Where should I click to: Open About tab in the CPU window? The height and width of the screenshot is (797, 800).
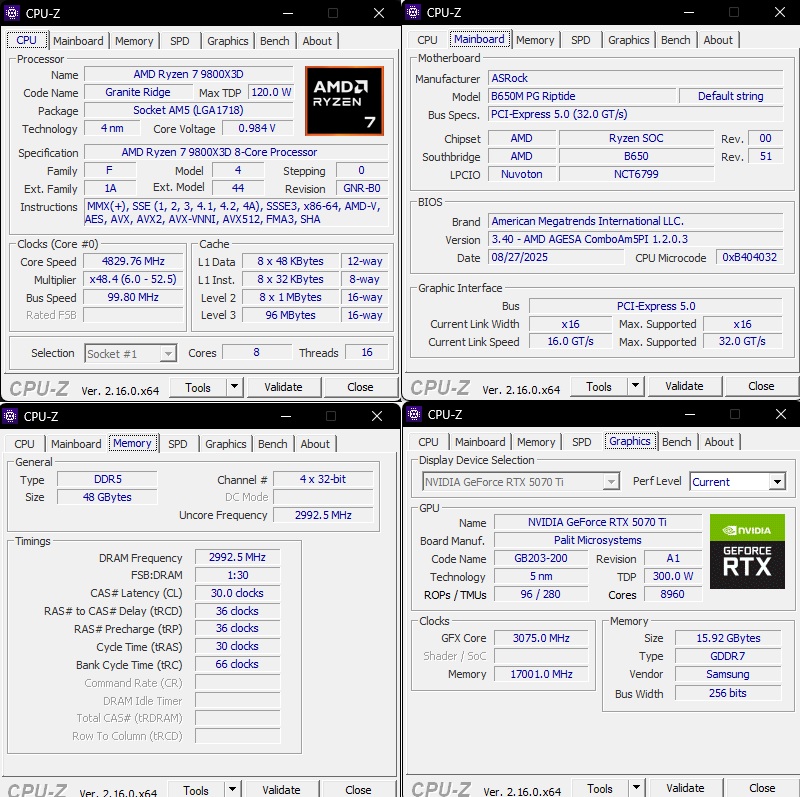317,41
